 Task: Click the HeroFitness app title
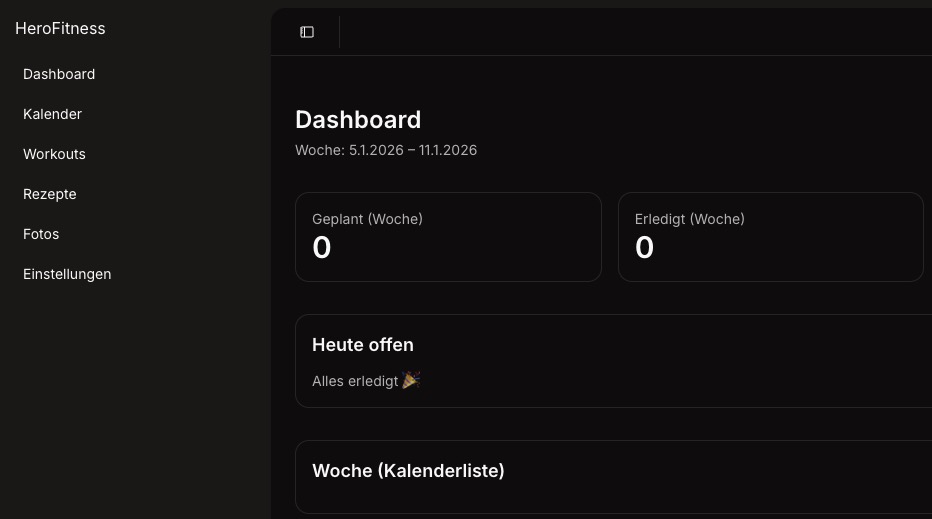tap(60, 29)
